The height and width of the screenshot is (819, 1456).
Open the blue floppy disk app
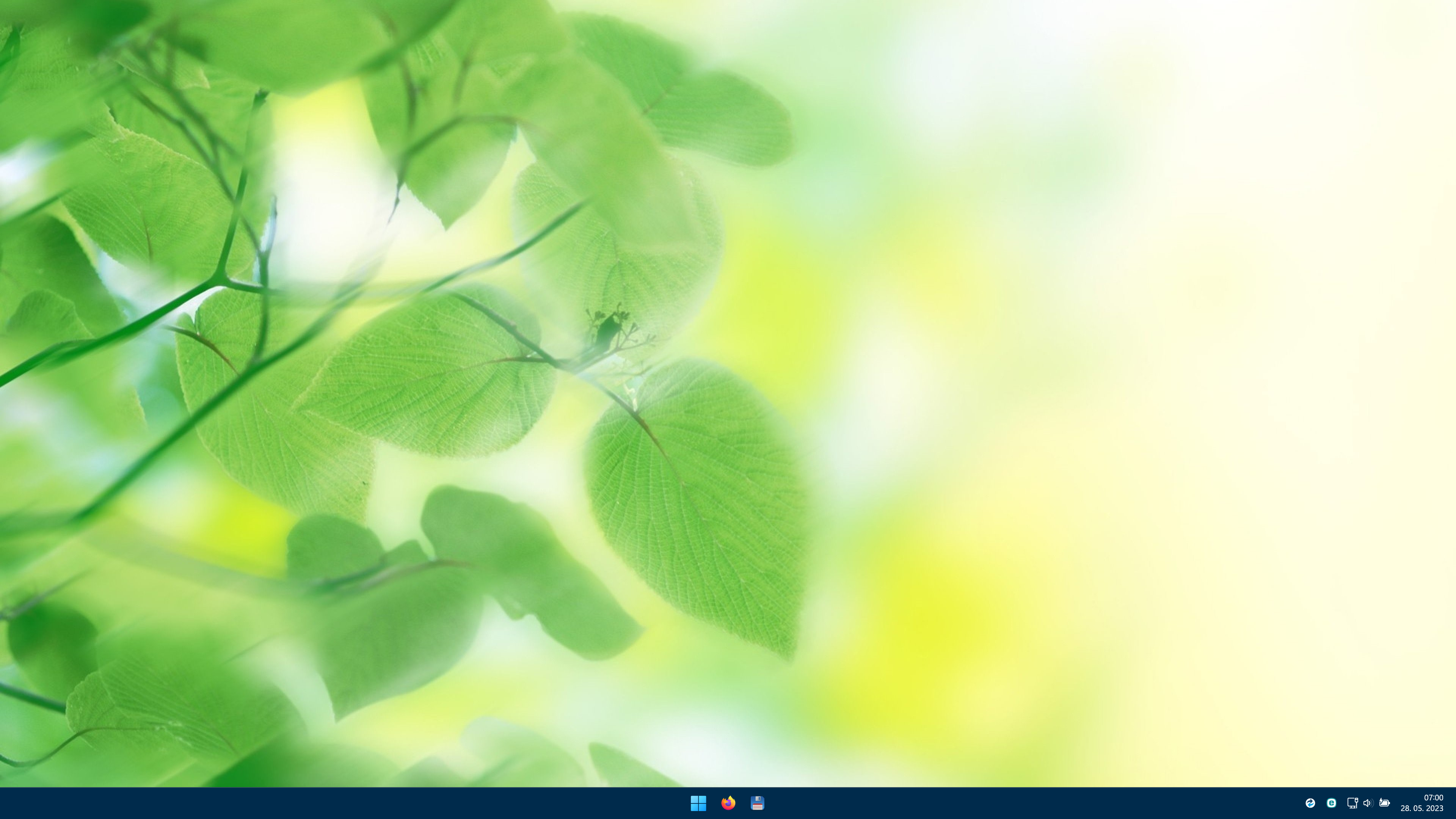758,803
